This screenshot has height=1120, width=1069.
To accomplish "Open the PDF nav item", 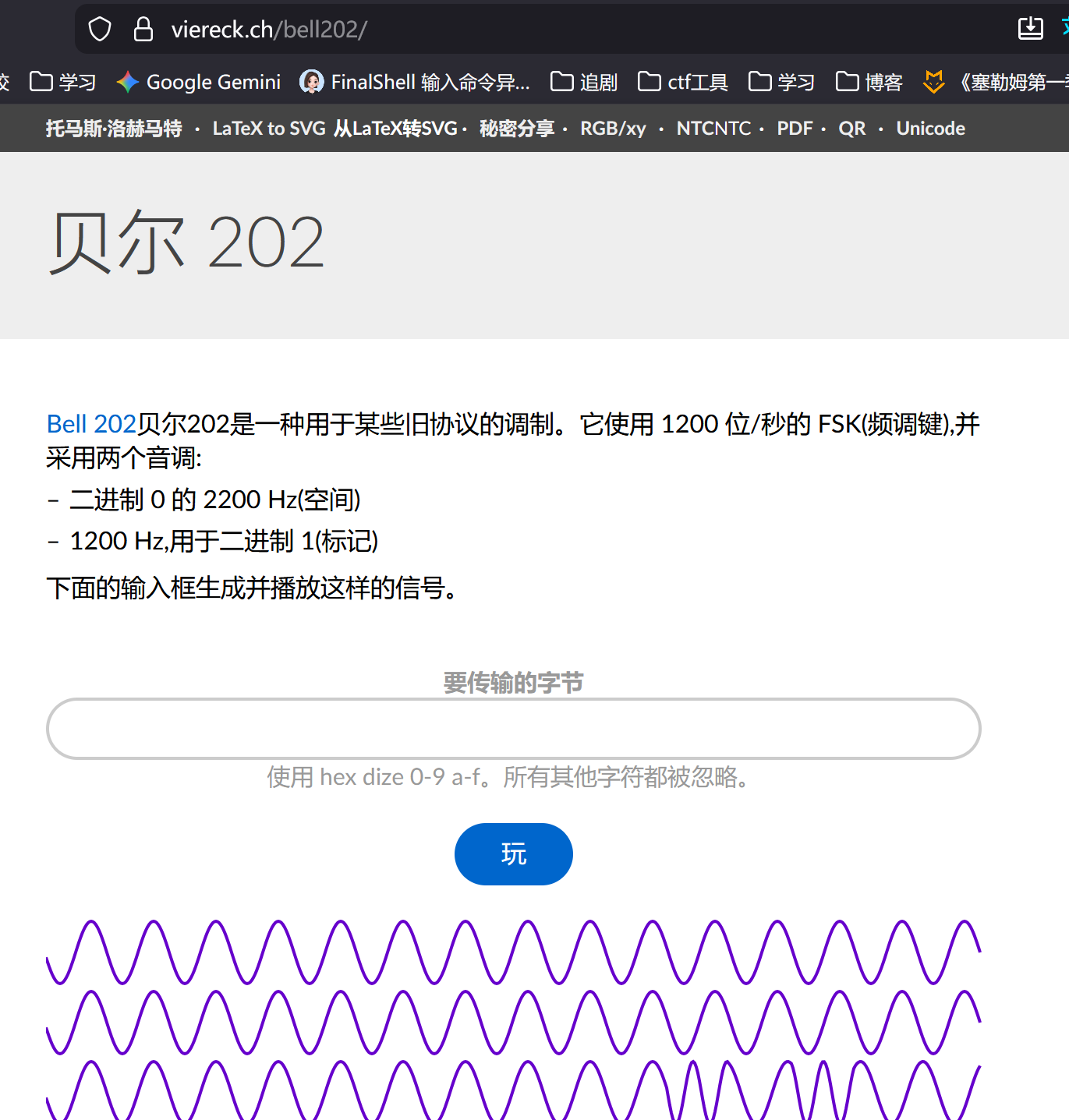I will pyautogui.click(x=795, y=129).
